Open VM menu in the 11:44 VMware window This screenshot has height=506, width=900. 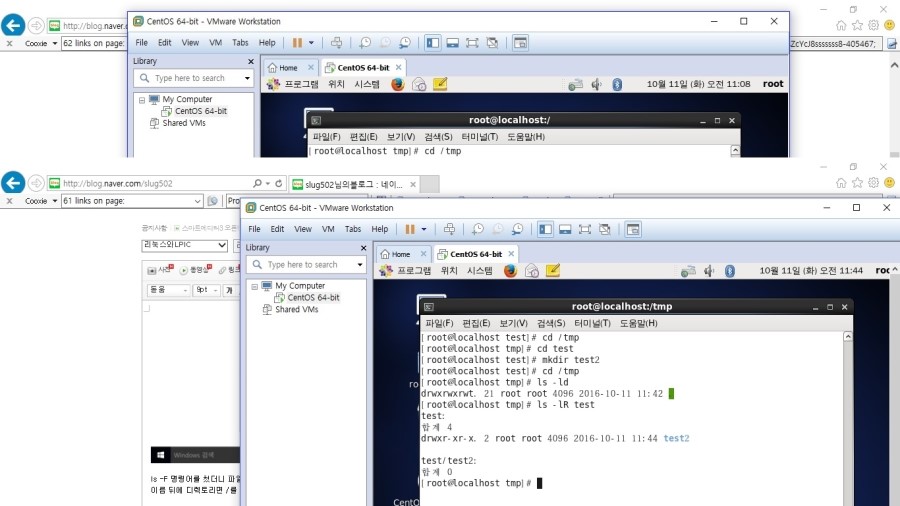pos(328,229)
